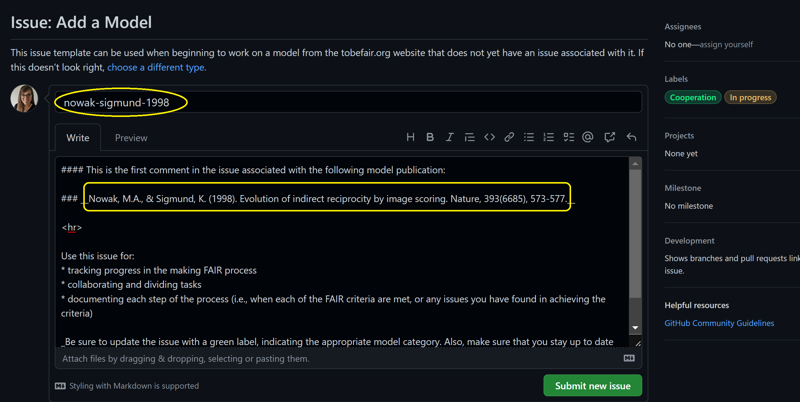Click Attach files by dragging & dropping bar
The image size is (800, 402).
(x=348, y=359)
